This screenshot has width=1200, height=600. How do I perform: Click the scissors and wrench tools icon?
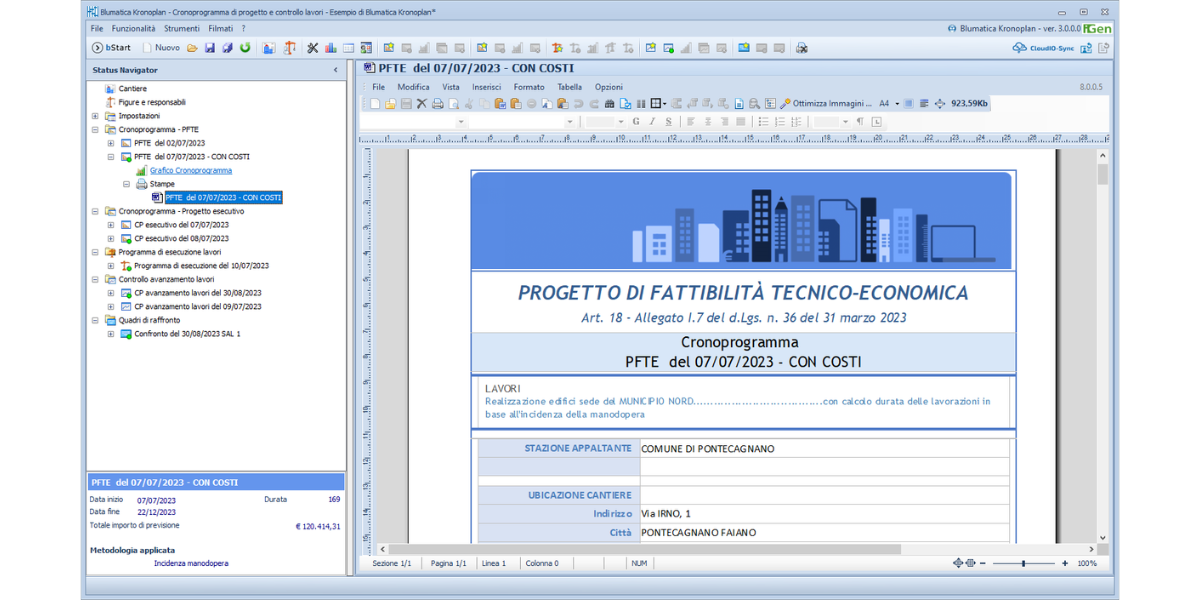(313, 48)
